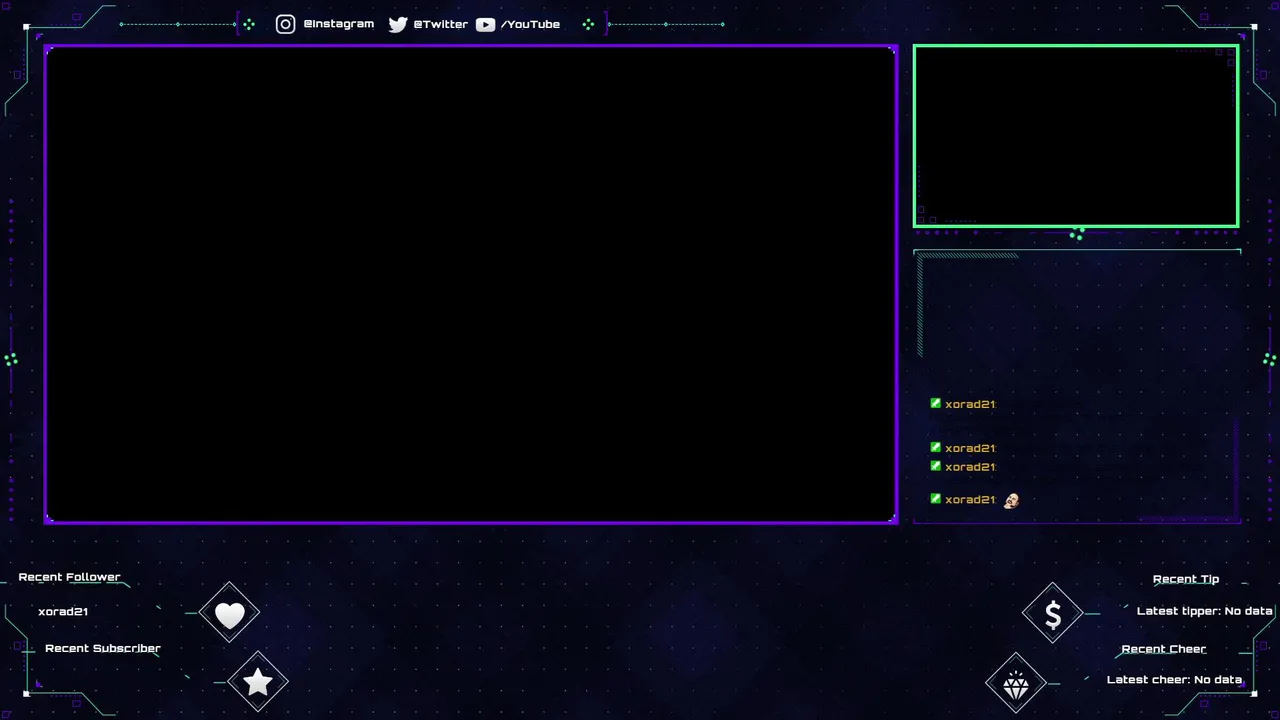The height and width of the screenshot is (720, 1280).
Task: Click "Latest cheer: No data" text
Action: pos(1174,680)
